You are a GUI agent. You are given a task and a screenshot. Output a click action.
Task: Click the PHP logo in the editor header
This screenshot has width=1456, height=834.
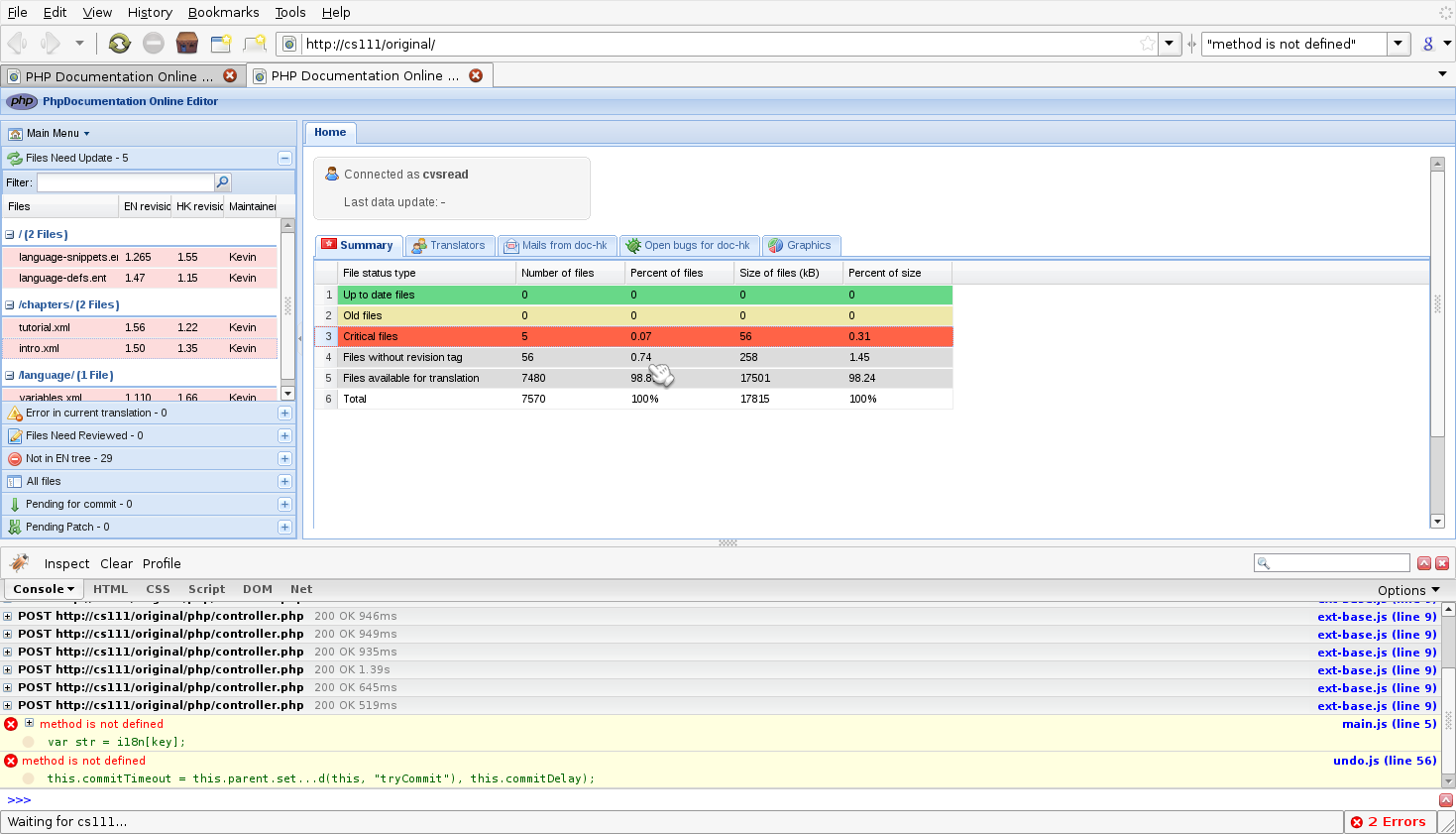(x=22, y=101)
